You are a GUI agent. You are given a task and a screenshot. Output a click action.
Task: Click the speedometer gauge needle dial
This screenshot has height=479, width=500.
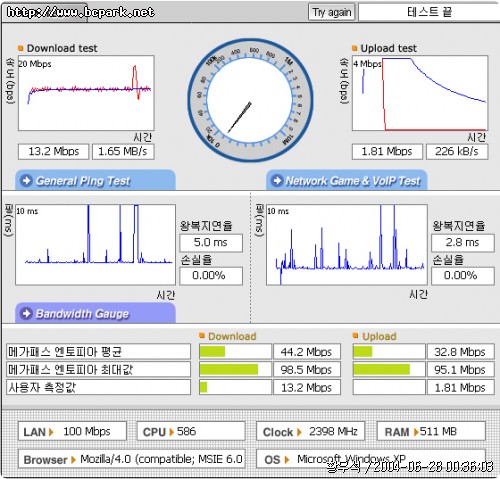[250, 100]
